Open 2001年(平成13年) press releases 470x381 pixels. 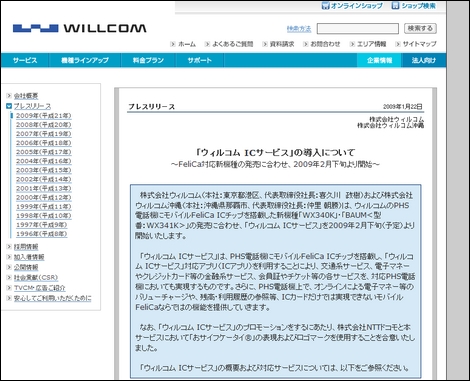44,189
